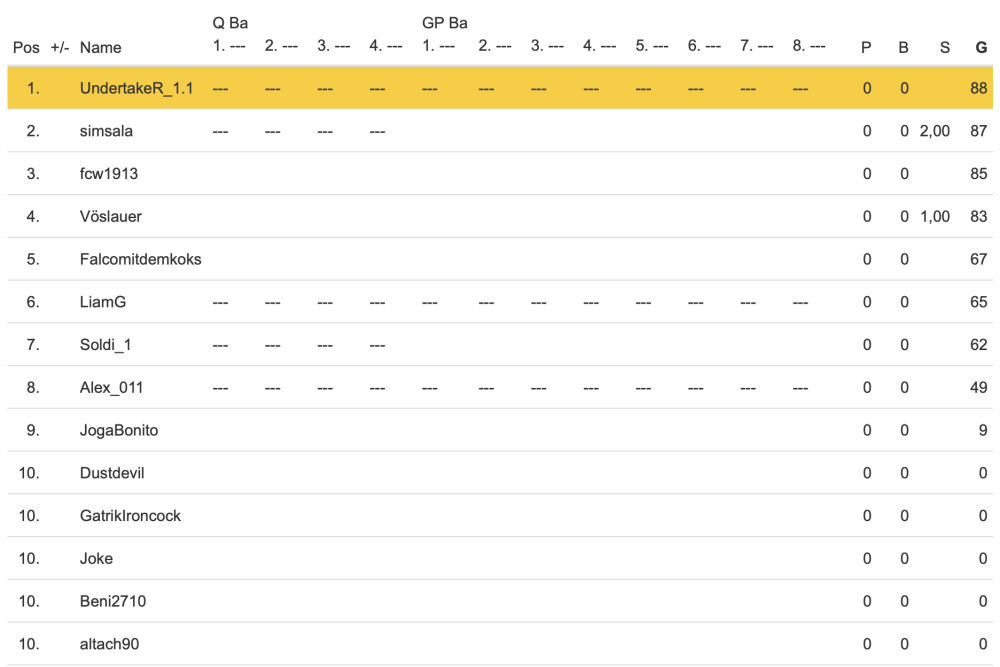Open UndertakeR_1.1 player profile
Image resolution: width=1000 pixels, height=667 pixels.
(x=136, y=88)
